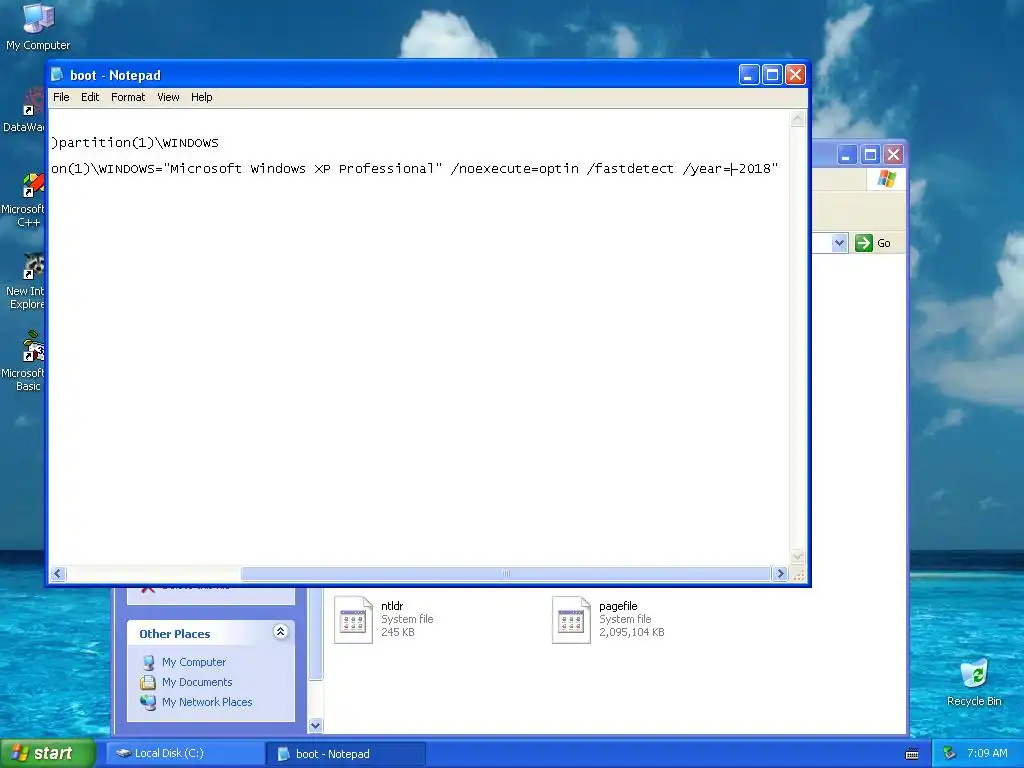1024x768 pixels.
Task: Open Microsoft C++ desktop shortcut
Action: (25, 199)
